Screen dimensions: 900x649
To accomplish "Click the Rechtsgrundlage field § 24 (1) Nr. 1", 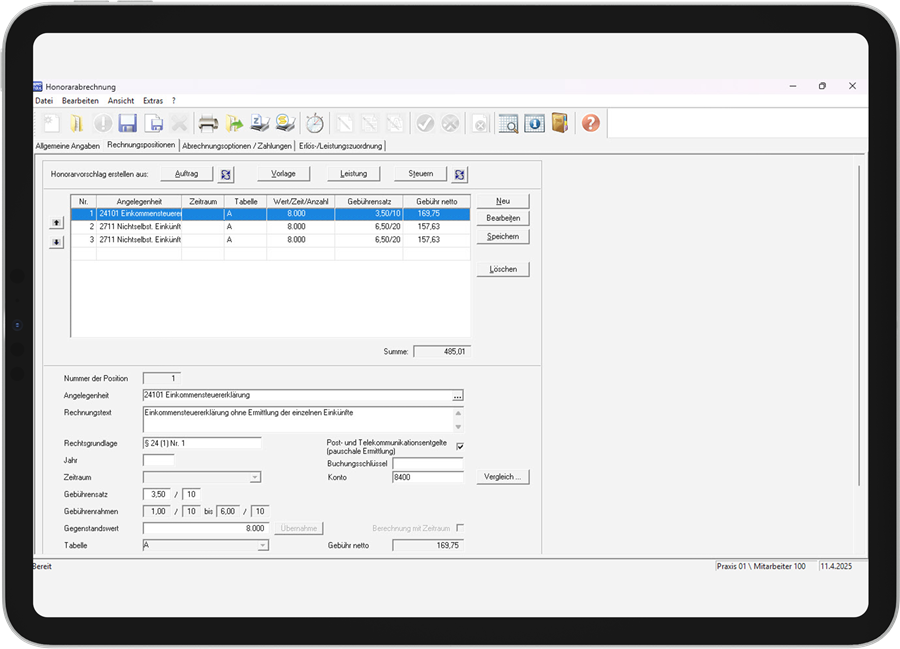I will (202, 443).
